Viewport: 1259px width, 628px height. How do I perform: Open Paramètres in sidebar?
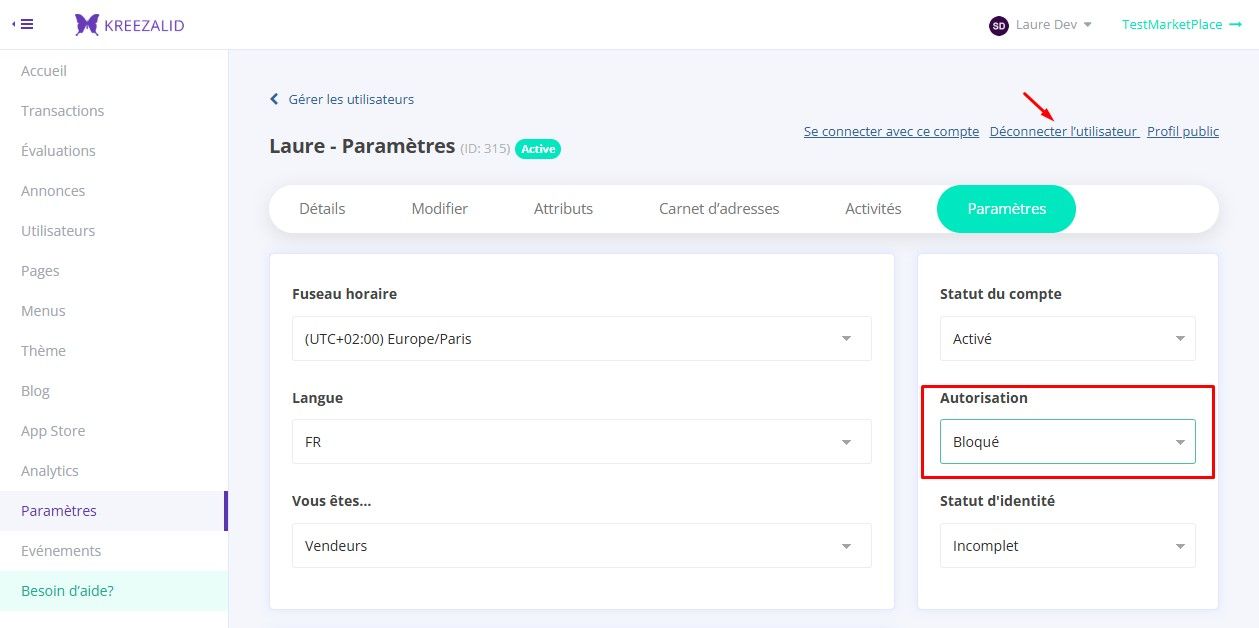tap(114, 511)
